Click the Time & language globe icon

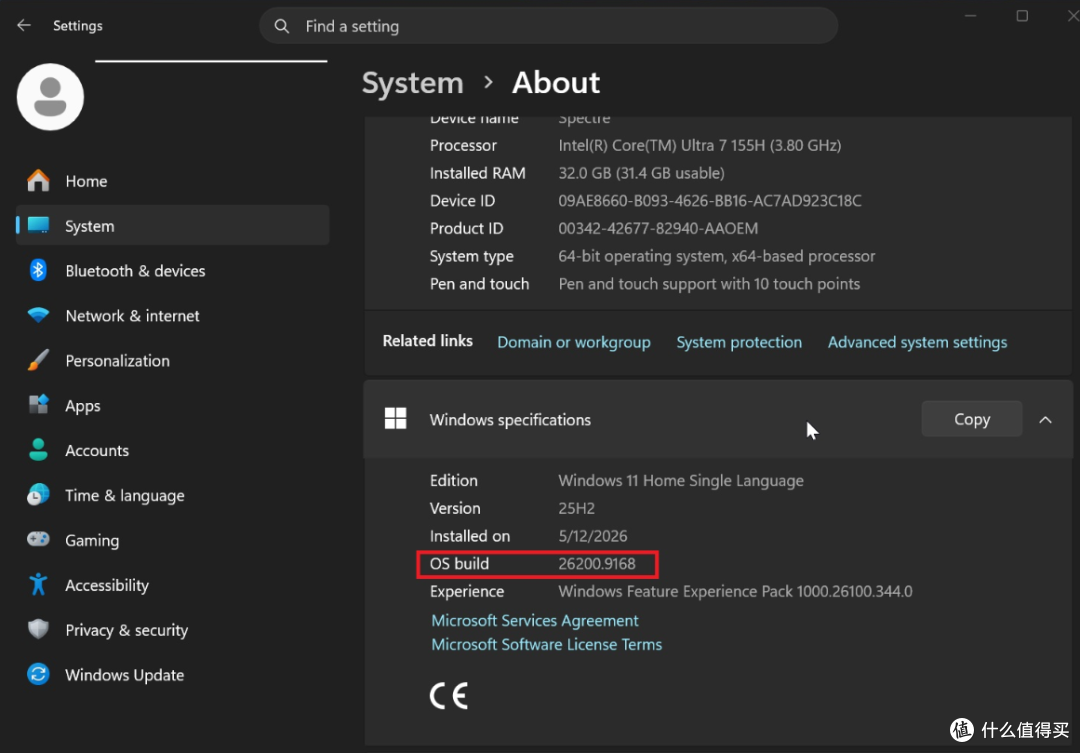point(39,495)
